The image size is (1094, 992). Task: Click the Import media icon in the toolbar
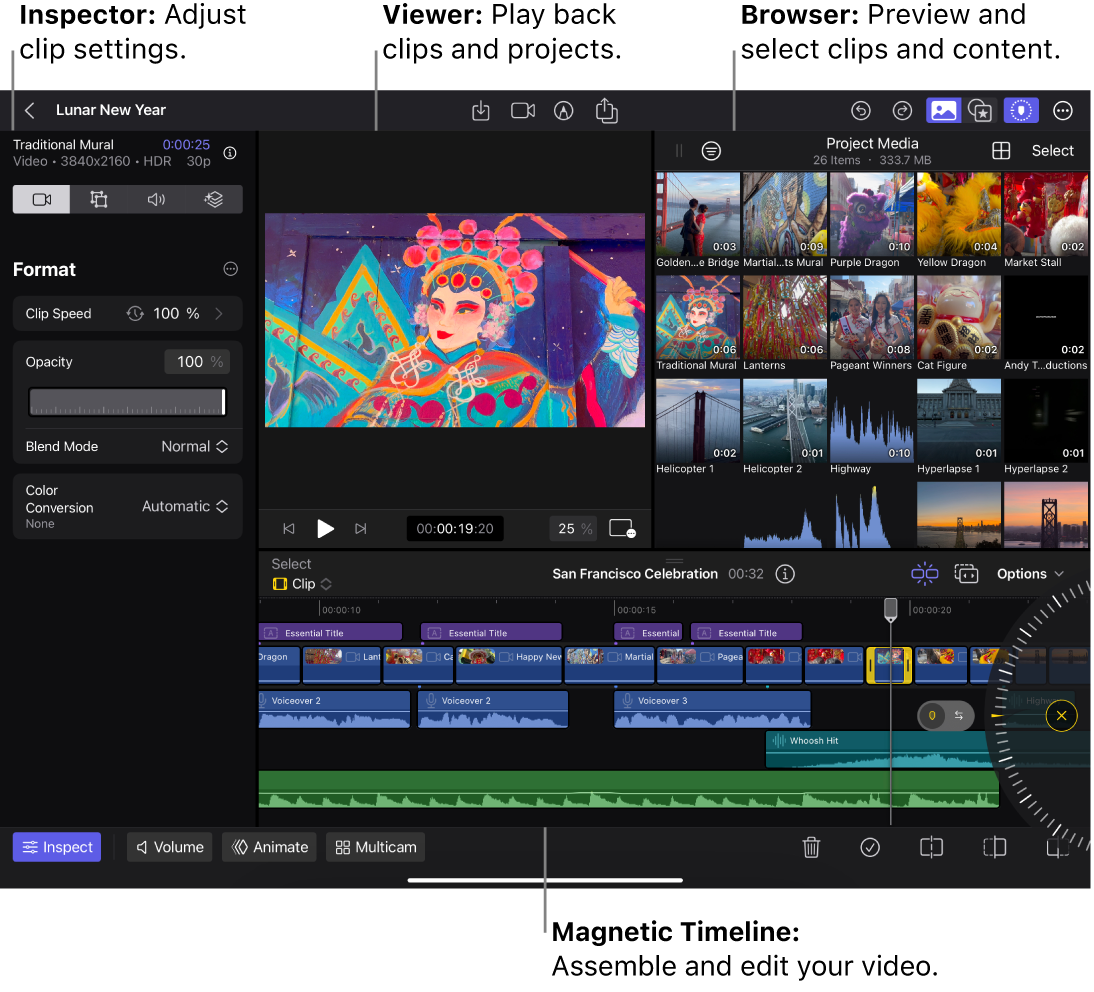pos(481,111)
